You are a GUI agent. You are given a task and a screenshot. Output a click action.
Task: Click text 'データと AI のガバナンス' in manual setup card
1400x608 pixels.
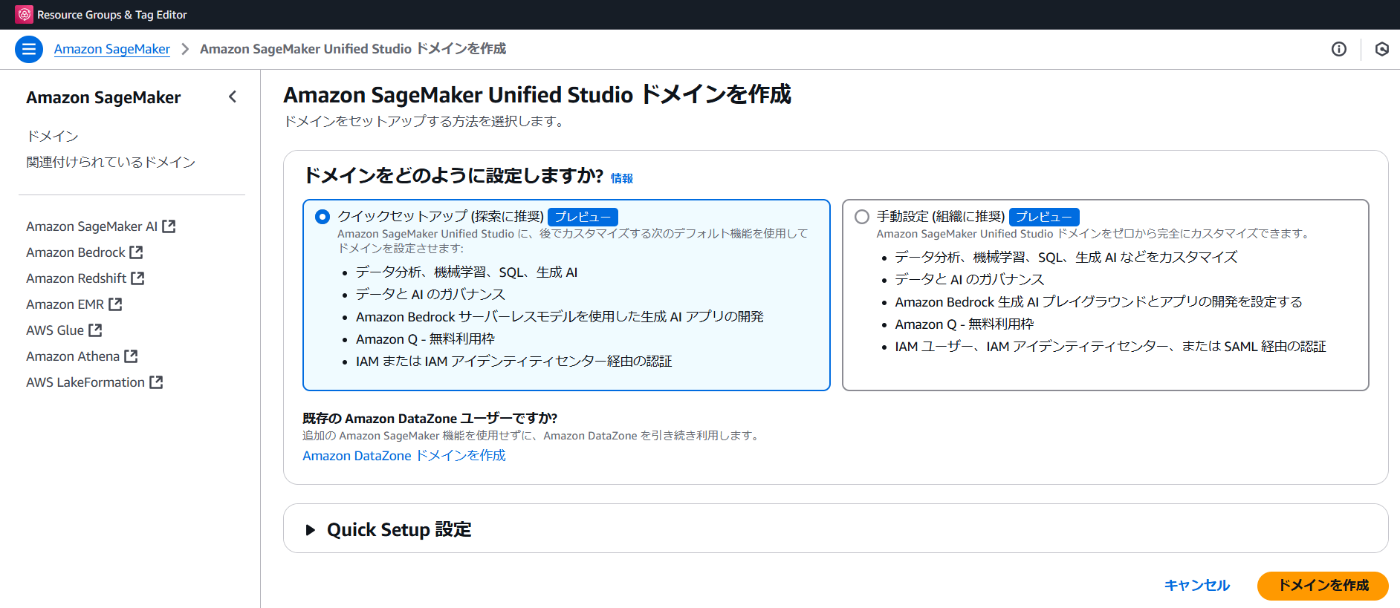[969, 279]
